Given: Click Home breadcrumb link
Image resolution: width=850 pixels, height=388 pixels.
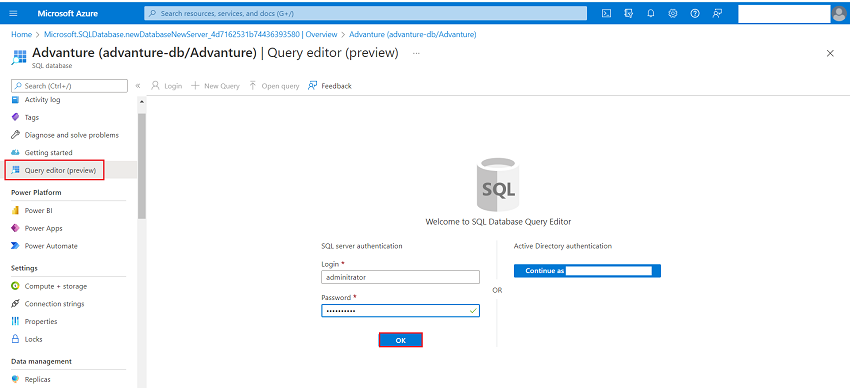Looking at the screenshot, I should pyautogui.click(x=21, y=34).
